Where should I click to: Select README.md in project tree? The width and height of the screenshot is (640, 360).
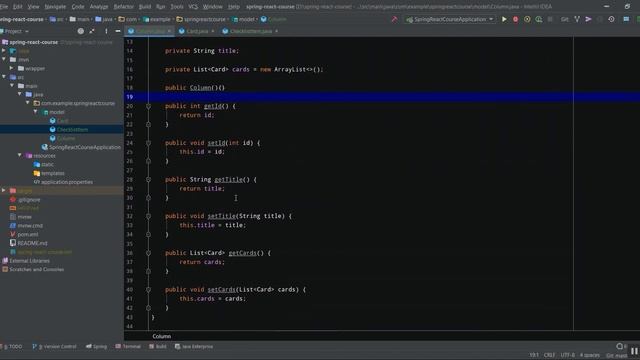(32, 243)
